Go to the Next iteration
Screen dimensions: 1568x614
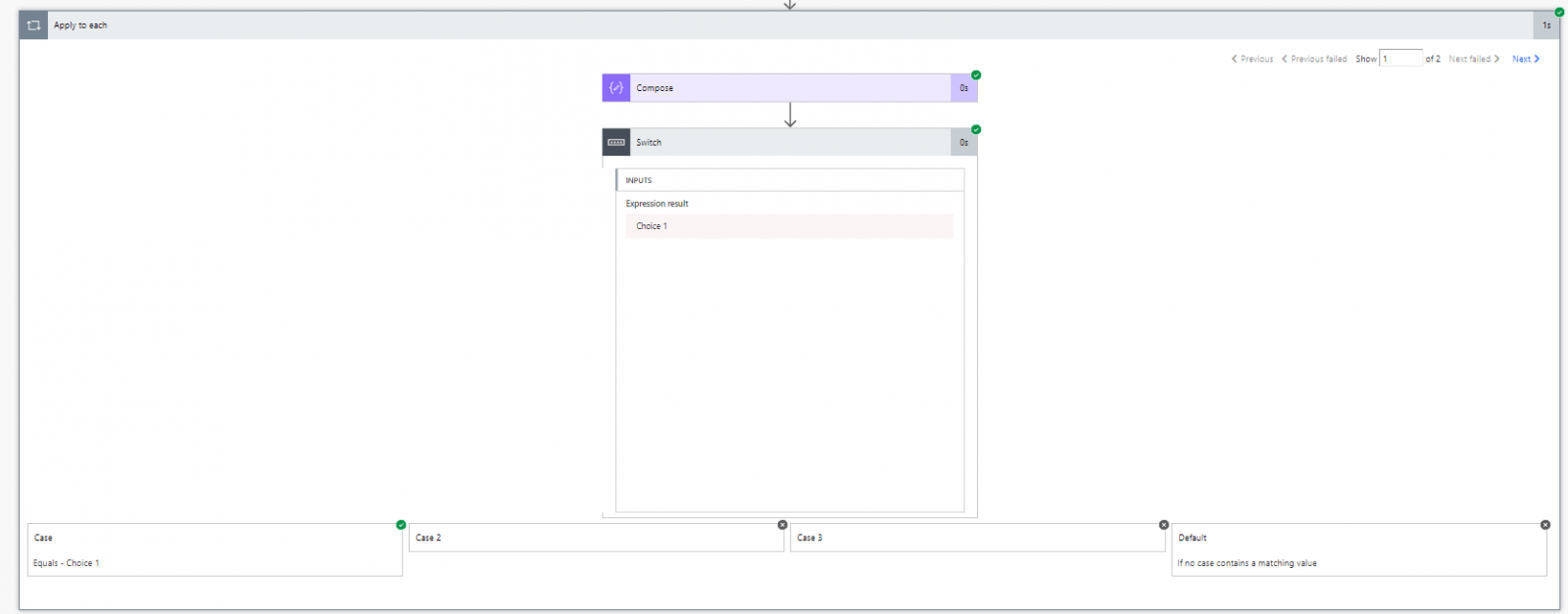coord(1526,59)
